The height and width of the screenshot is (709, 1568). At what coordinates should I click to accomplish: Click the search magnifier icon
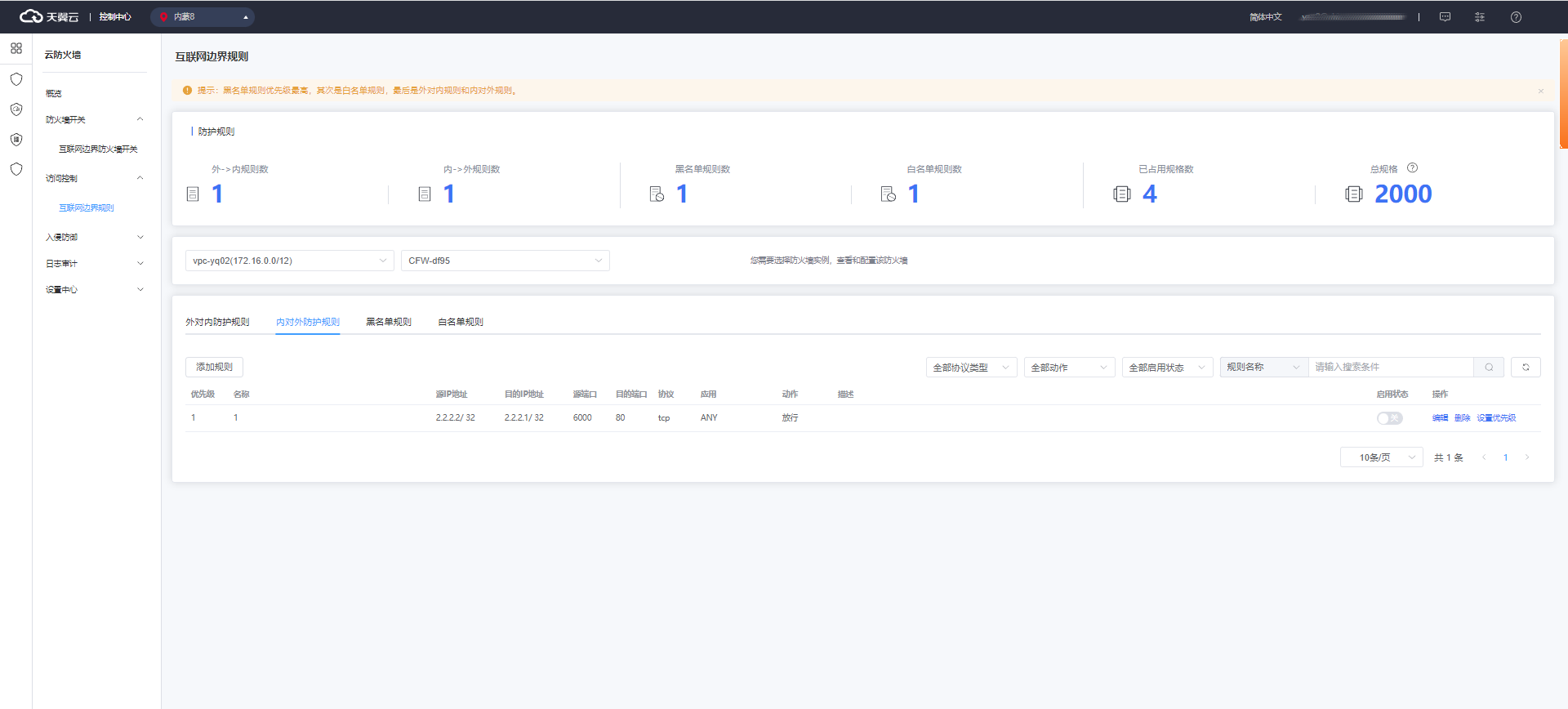(x=1489, y=368)
